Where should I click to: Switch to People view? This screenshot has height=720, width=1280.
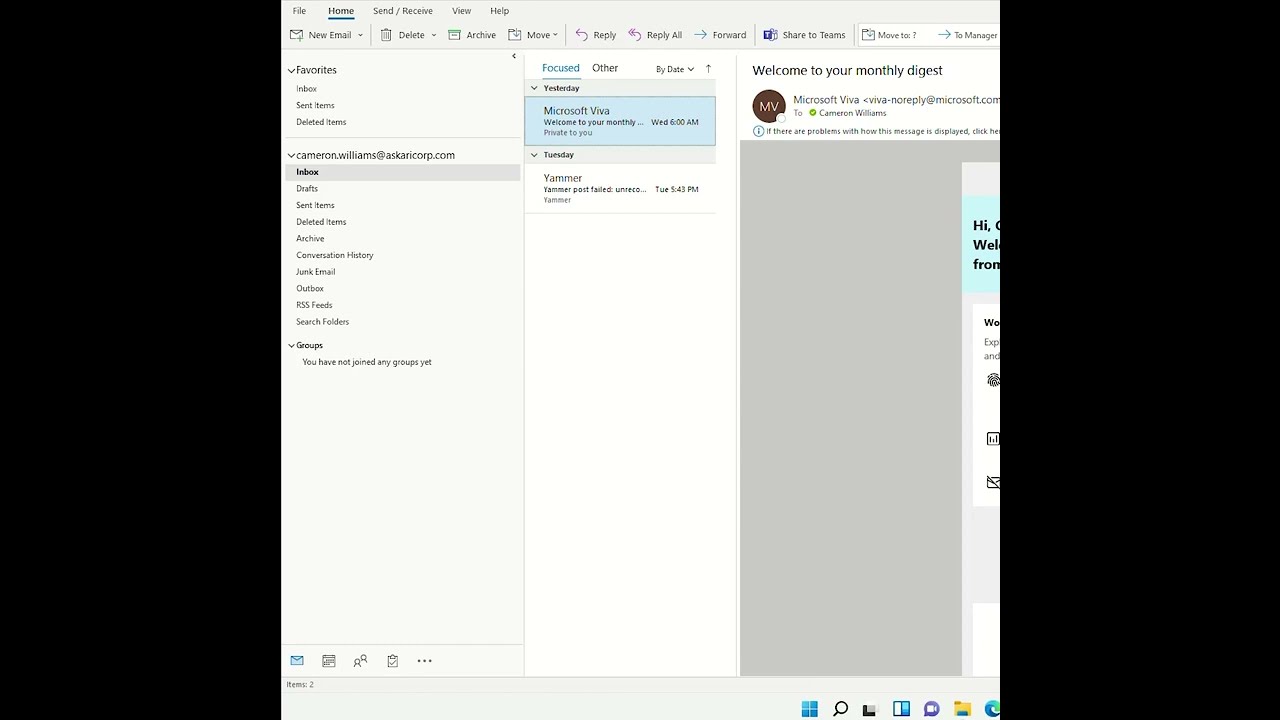[361, 661]
